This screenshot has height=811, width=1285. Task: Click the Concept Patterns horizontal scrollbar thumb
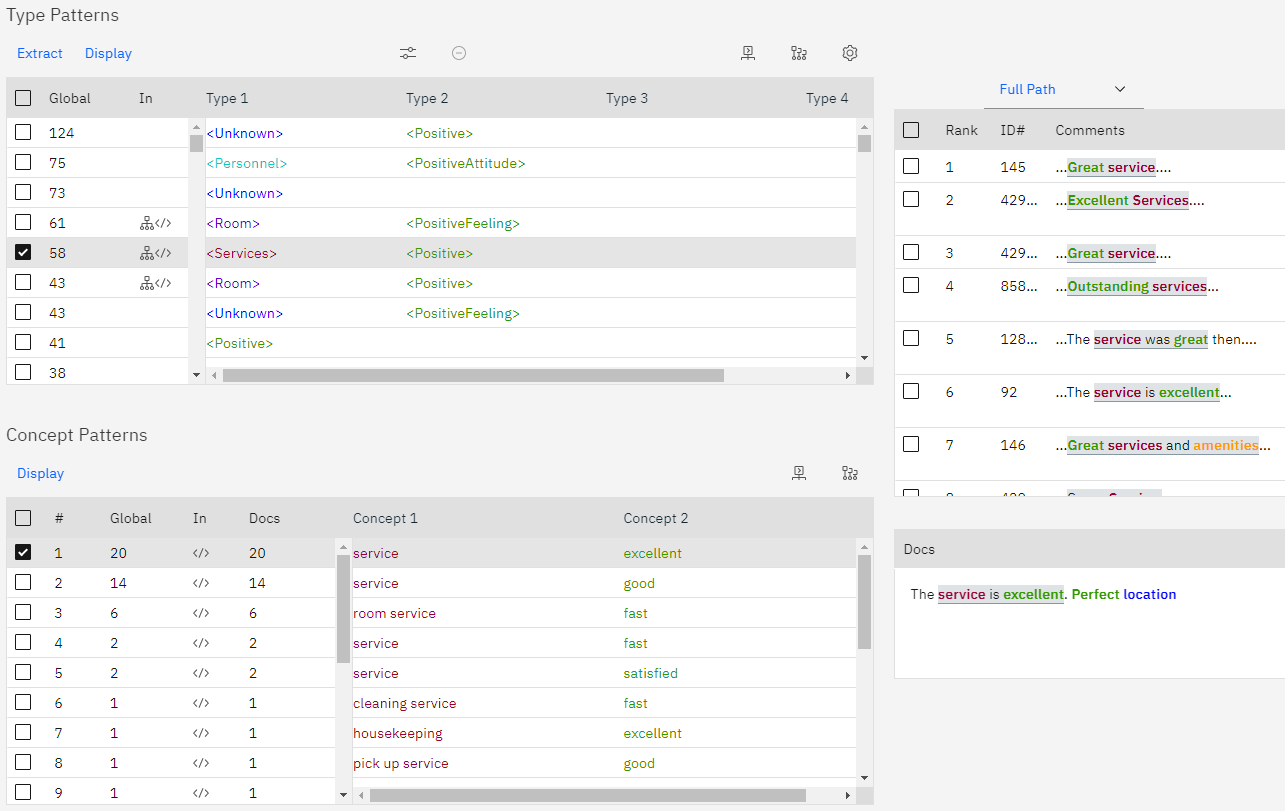588,795
